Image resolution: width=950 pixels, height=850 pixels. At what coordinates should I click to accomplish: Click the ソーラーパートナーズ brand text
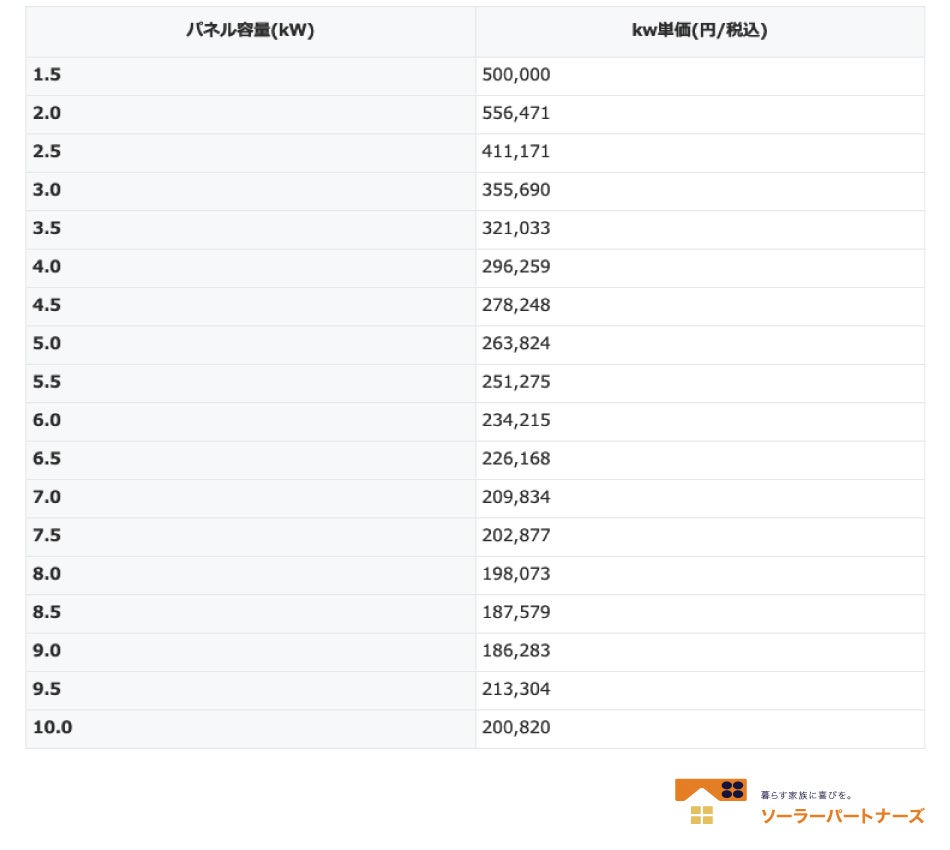click(842, 816)
